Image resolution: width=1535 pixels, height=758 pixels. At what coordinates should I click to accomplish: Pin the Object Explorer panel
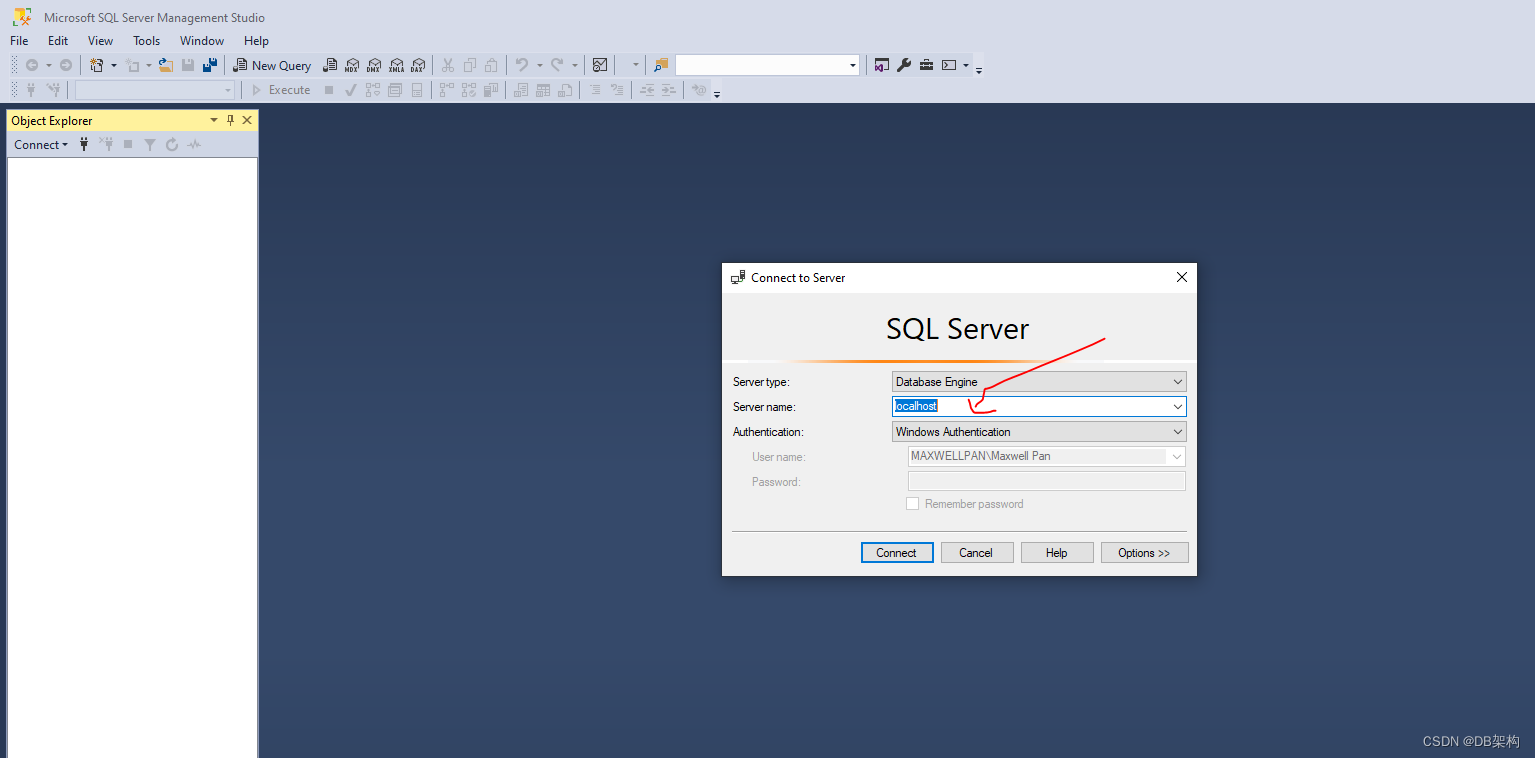[230, 120]
